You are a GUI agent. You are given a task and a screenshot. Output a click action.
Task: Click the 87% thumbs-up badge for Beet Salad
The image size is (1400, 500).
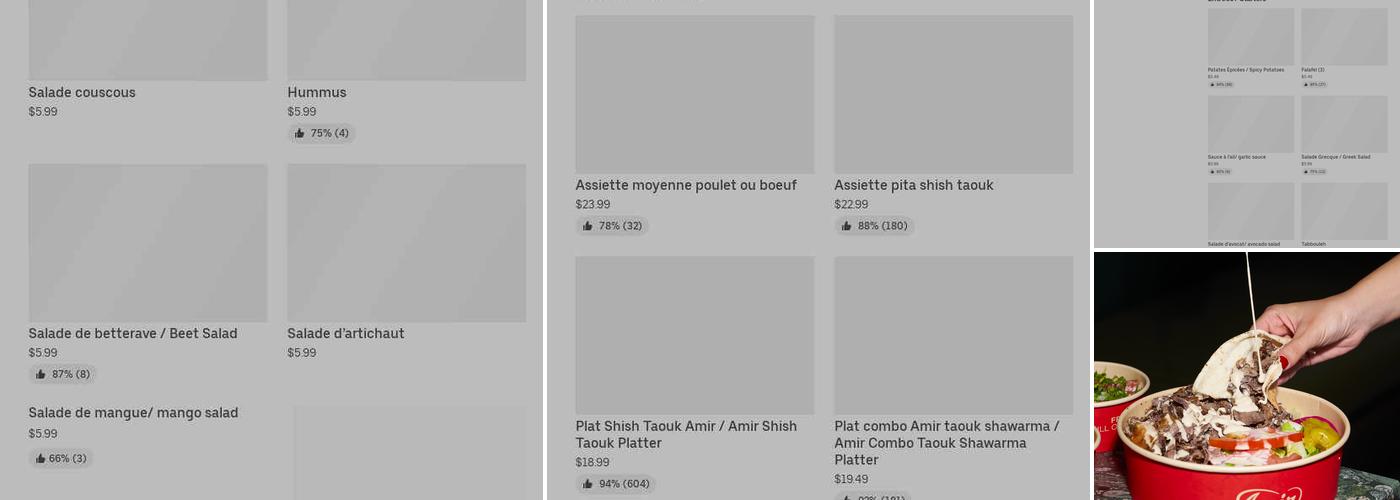62,374
